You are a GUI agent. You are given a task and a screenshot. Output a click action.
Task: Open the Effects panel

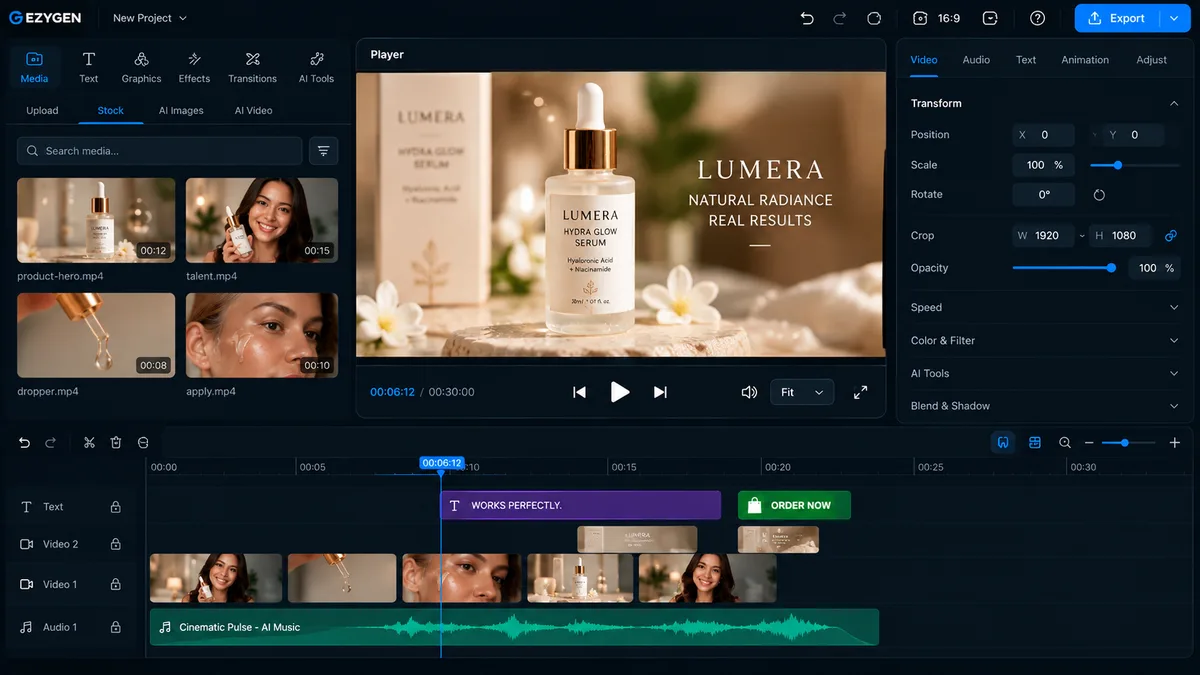[194, 67]
